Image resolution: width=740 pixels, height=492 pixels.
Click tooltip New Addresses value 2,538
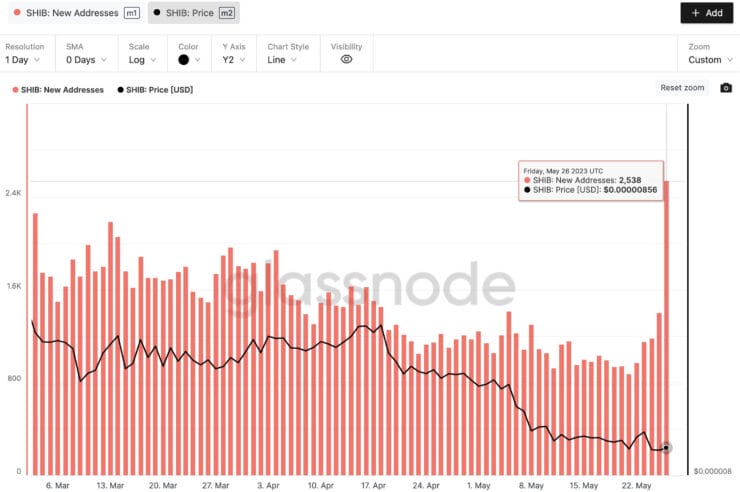[630, 180]
